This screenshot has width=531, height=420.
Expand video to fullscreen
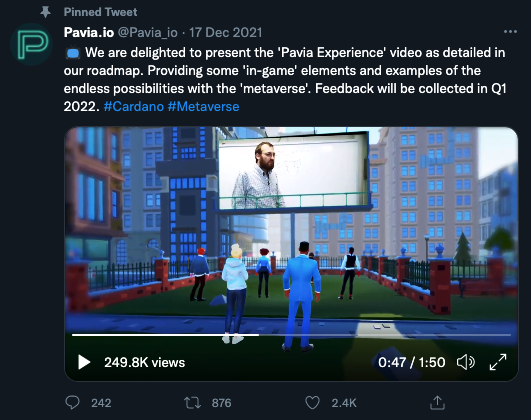pos(498,362)
